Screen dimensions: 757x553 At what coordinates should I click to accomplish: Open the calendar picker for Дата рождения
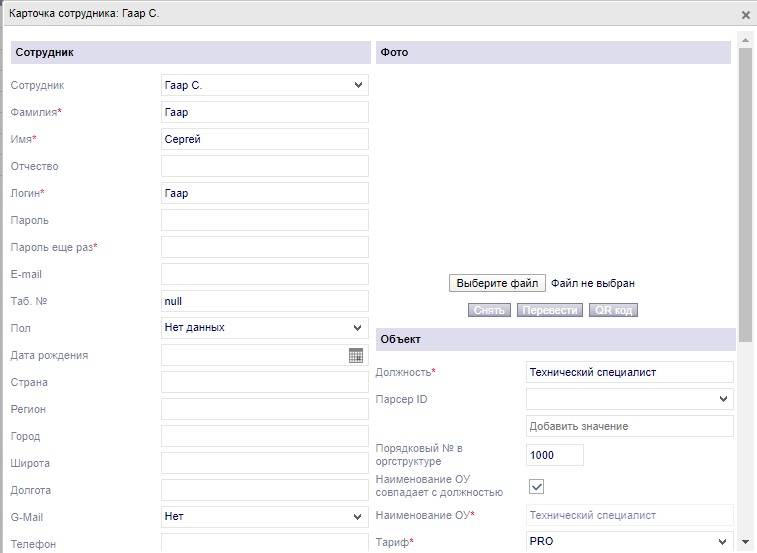pyautogui.click(x=356, y=355)
